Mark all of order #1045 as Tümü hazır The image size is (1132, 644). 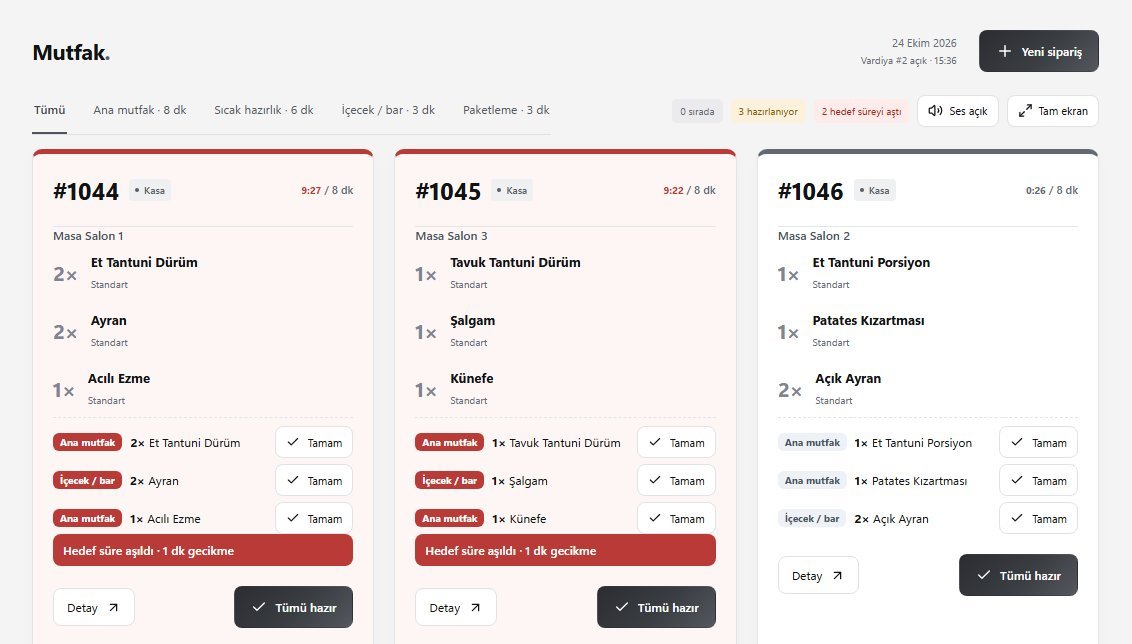[656, 607]
